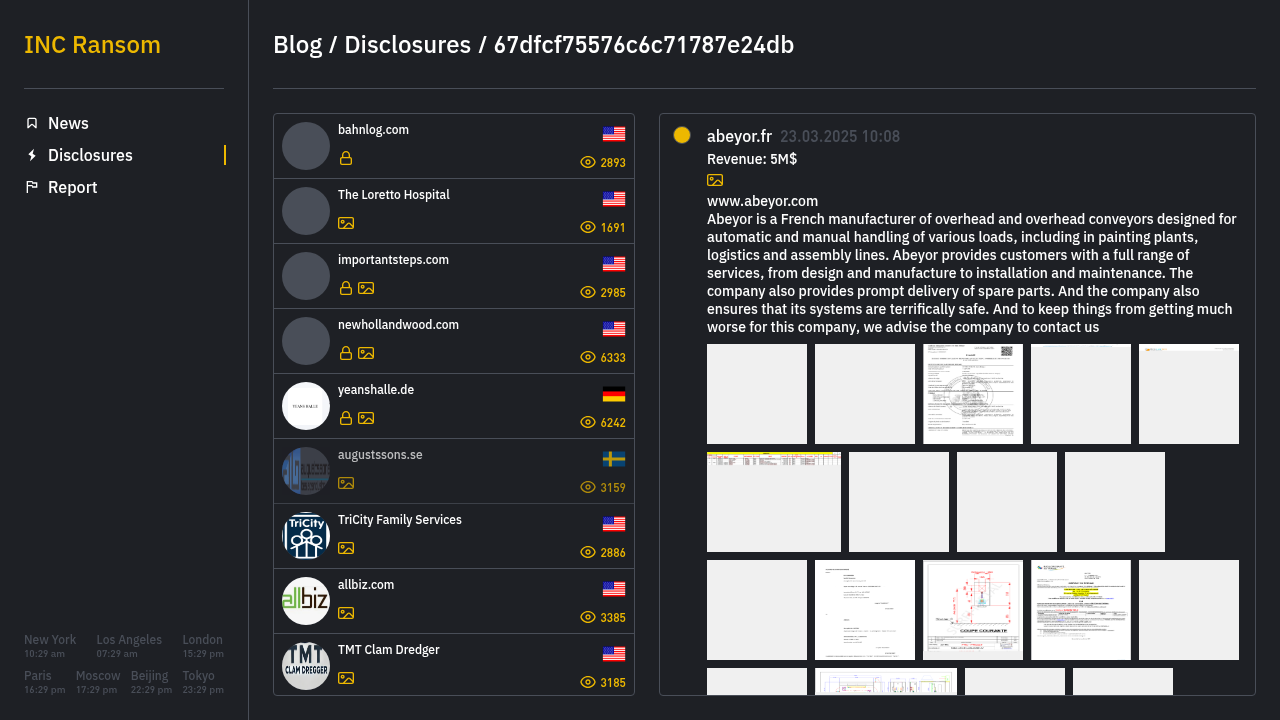This screenshot has width=1280, height=720.
Task: Click the INC Ransom site title
Action: 92,45
